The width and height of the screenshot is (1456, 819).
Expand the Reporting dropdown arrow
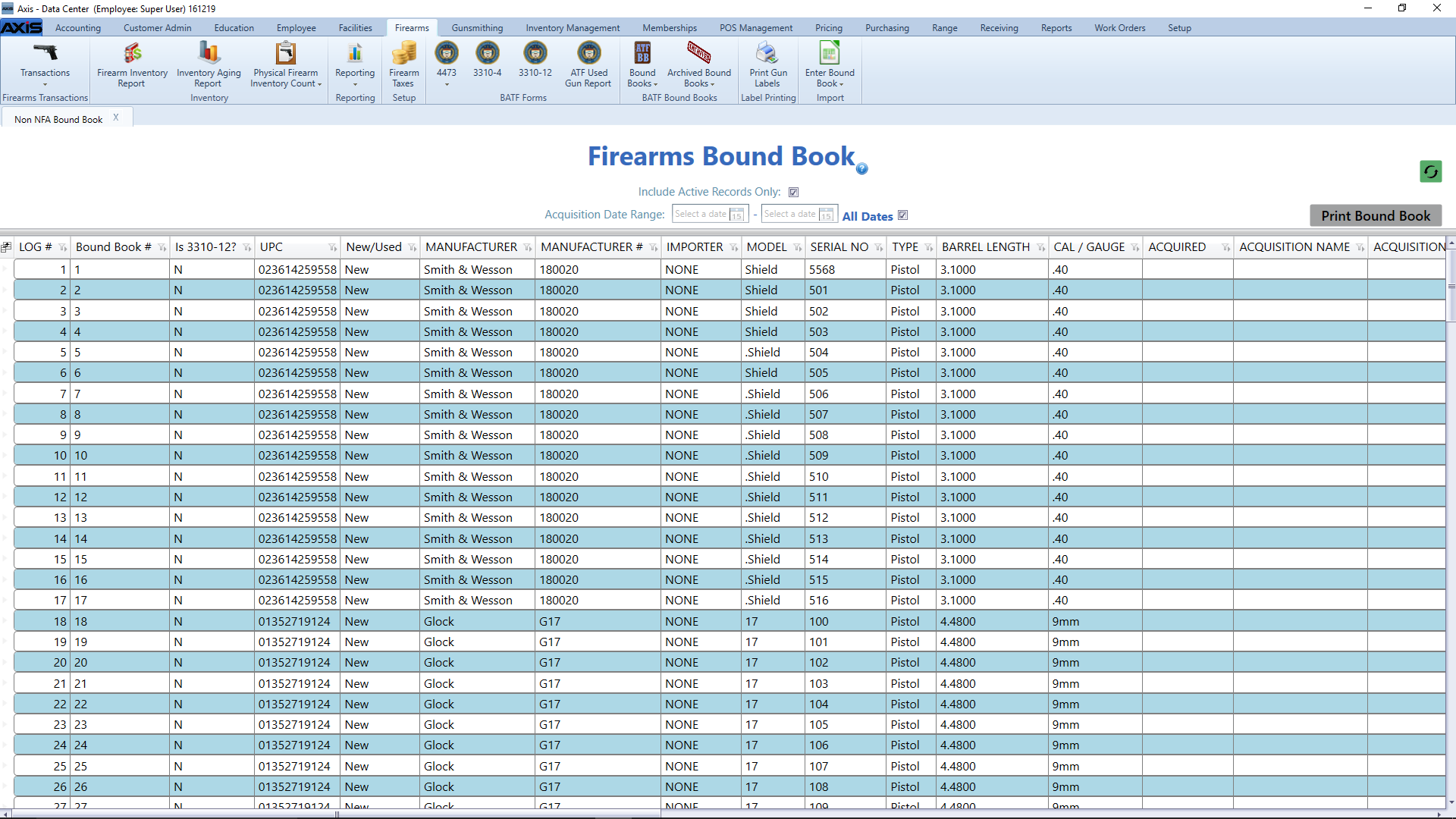(355, 84)
